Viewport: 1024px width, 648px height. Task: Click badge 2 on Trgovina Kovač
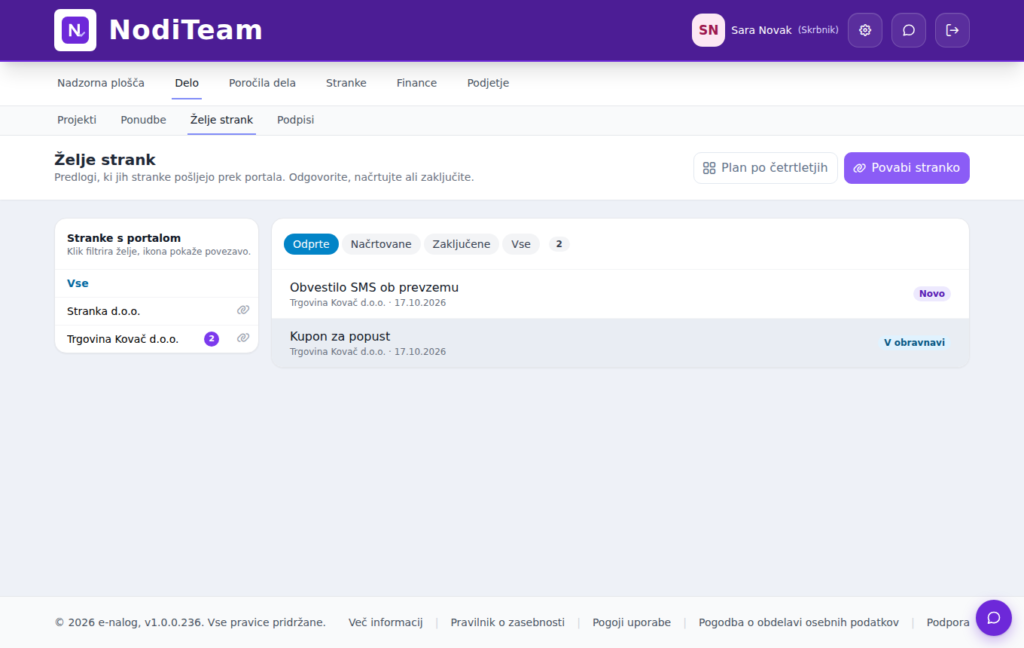pyautogui.click(x=212, y=339)
